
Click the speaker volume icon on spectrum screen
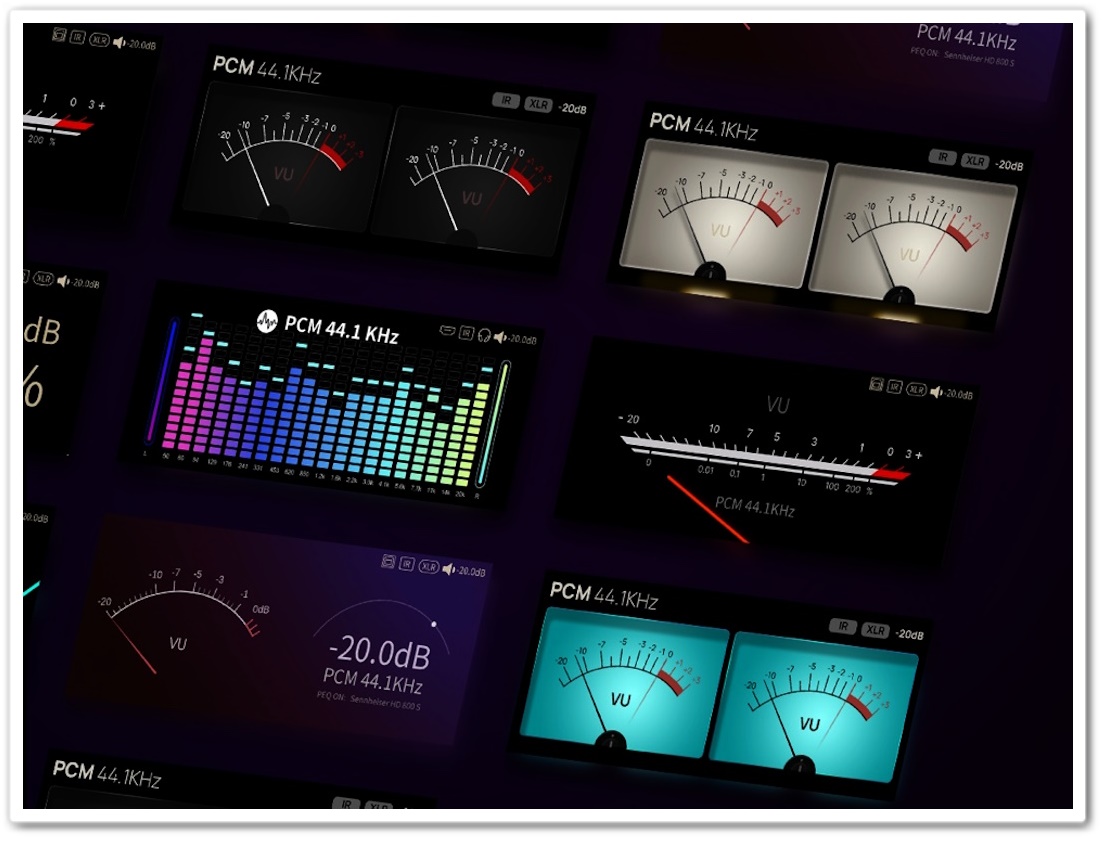point(500,338)
